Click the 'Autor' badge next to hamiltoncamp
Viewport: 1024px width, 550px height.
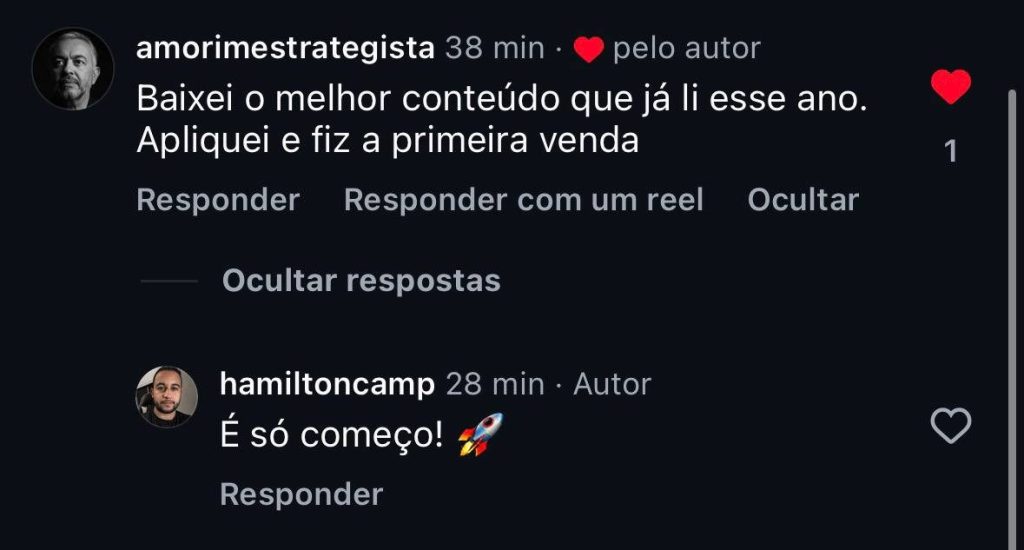(x=612, y=384)
